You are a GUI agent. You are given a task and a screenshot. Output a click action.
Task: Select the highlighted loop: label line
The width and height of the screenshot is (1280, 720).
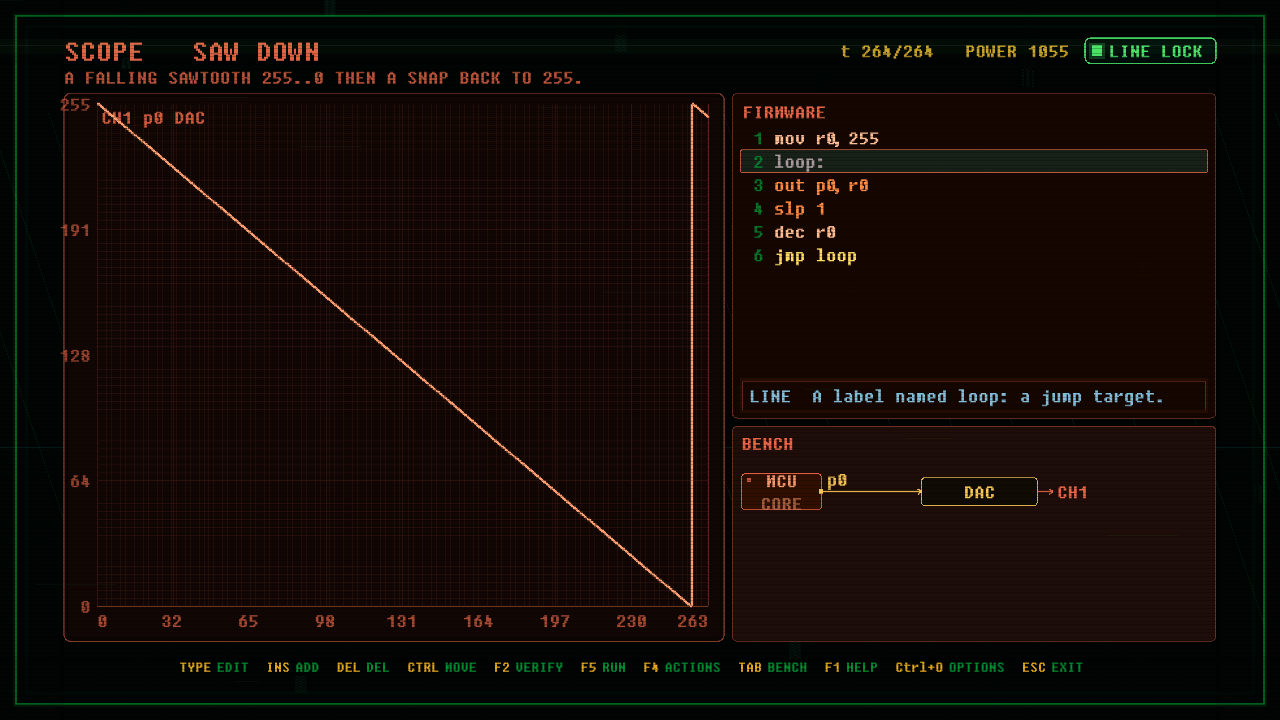click(973, 162)
